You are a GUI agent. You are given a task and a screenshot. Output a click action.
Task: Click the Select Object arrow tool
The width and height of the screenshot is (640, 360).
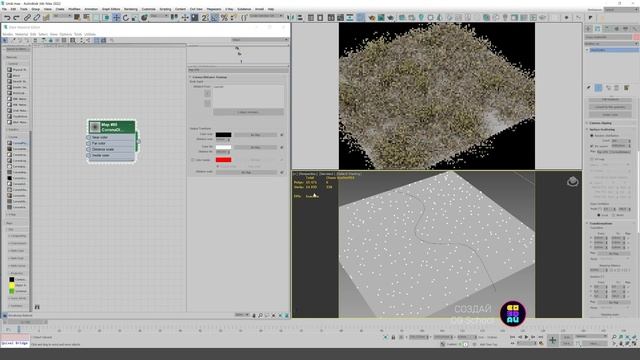77,18
